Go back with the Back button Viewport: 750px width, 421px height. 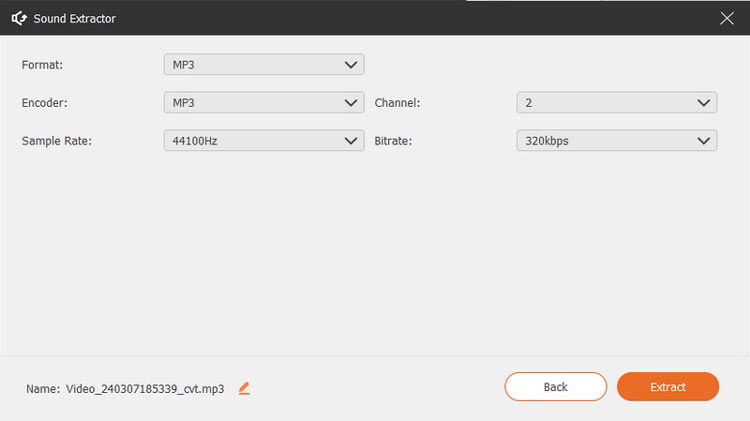pos(555,387)
